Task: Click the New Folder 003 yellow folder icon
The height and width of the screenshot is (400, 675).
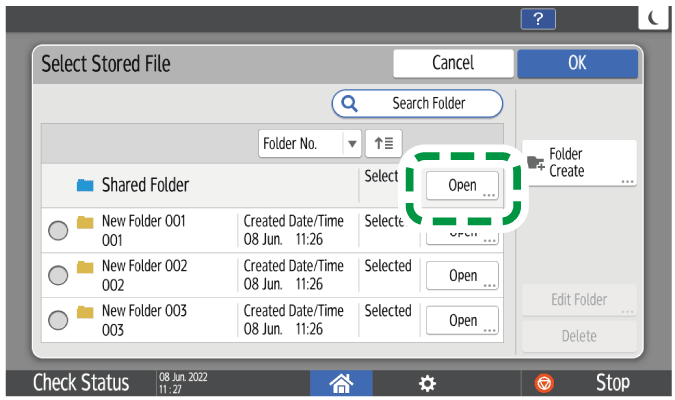Action: (85, 311)
